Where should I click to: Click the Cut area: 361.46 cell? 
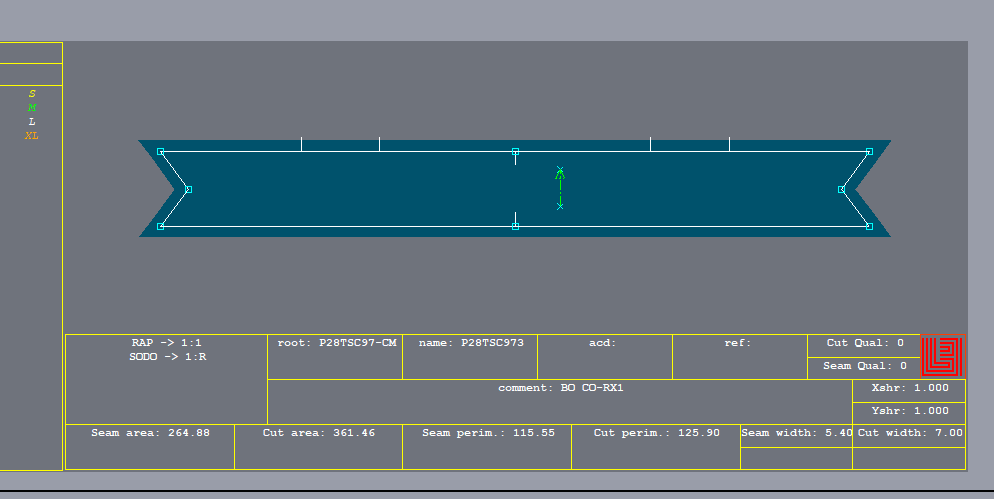click(x=318, y=447)
